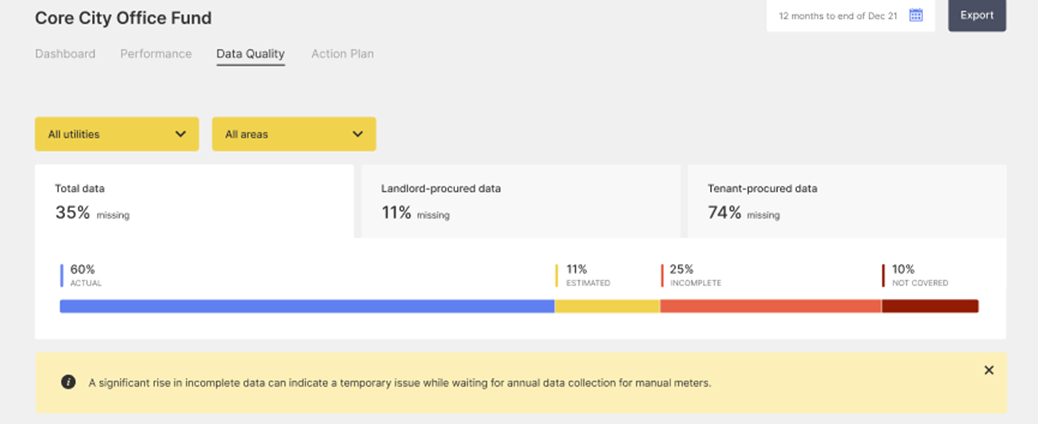
Task: Click the orange Incomplete bar segment
Action: (x=770, y=306)
